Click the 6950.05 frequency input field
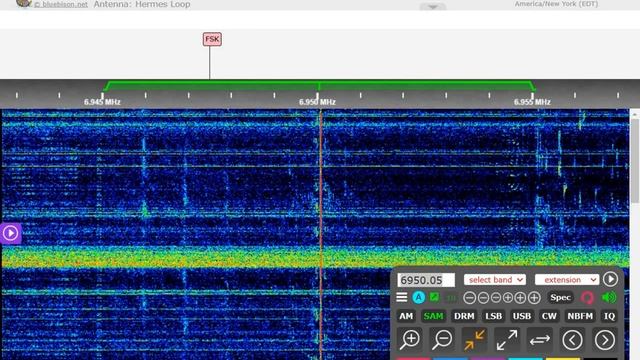Viewport: 640px width, 360px height. click(426, 280)
